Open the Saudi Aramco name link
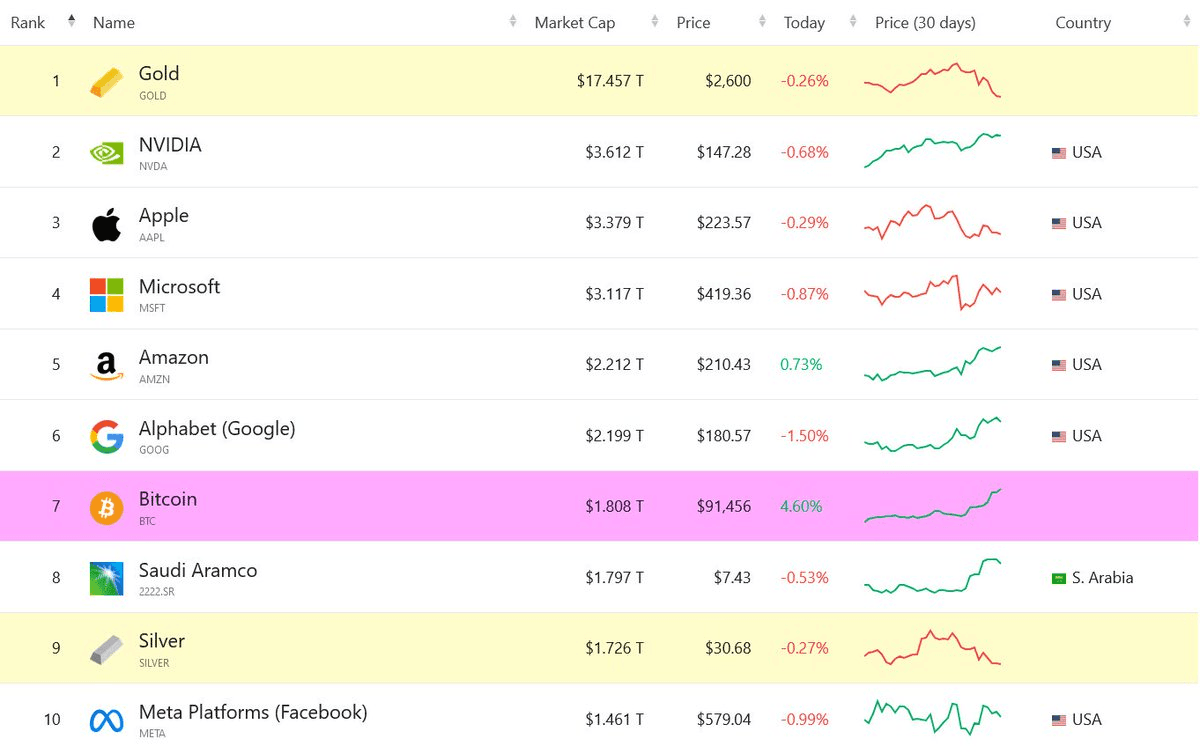1200x754 pixels. pos(198,571)
